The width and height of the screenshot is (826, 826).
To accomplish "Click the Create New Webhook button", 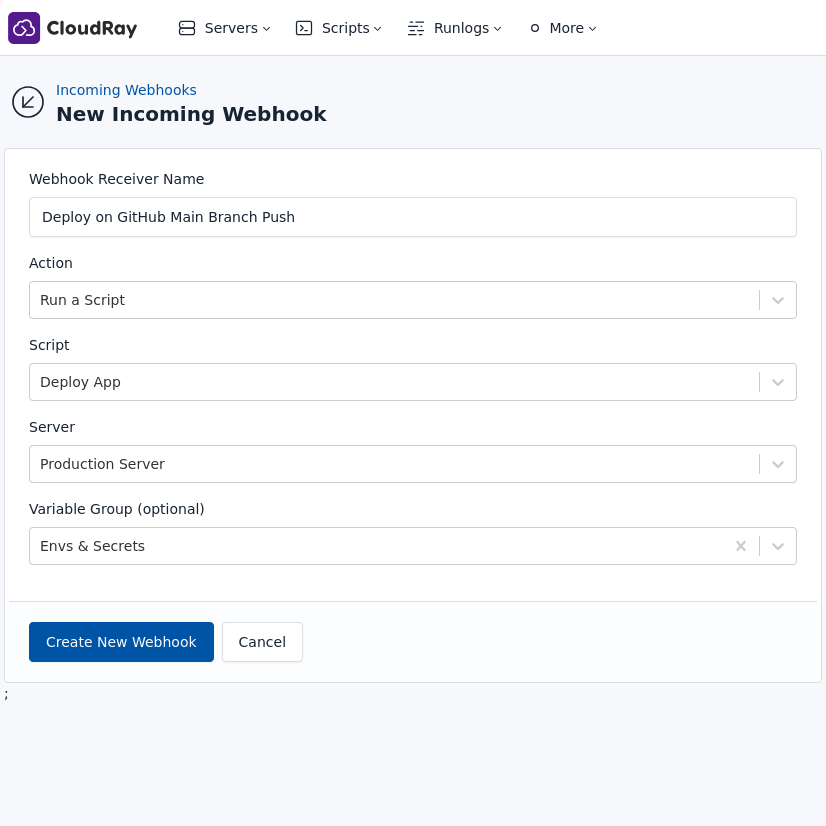I will click(x=121, y=642).
